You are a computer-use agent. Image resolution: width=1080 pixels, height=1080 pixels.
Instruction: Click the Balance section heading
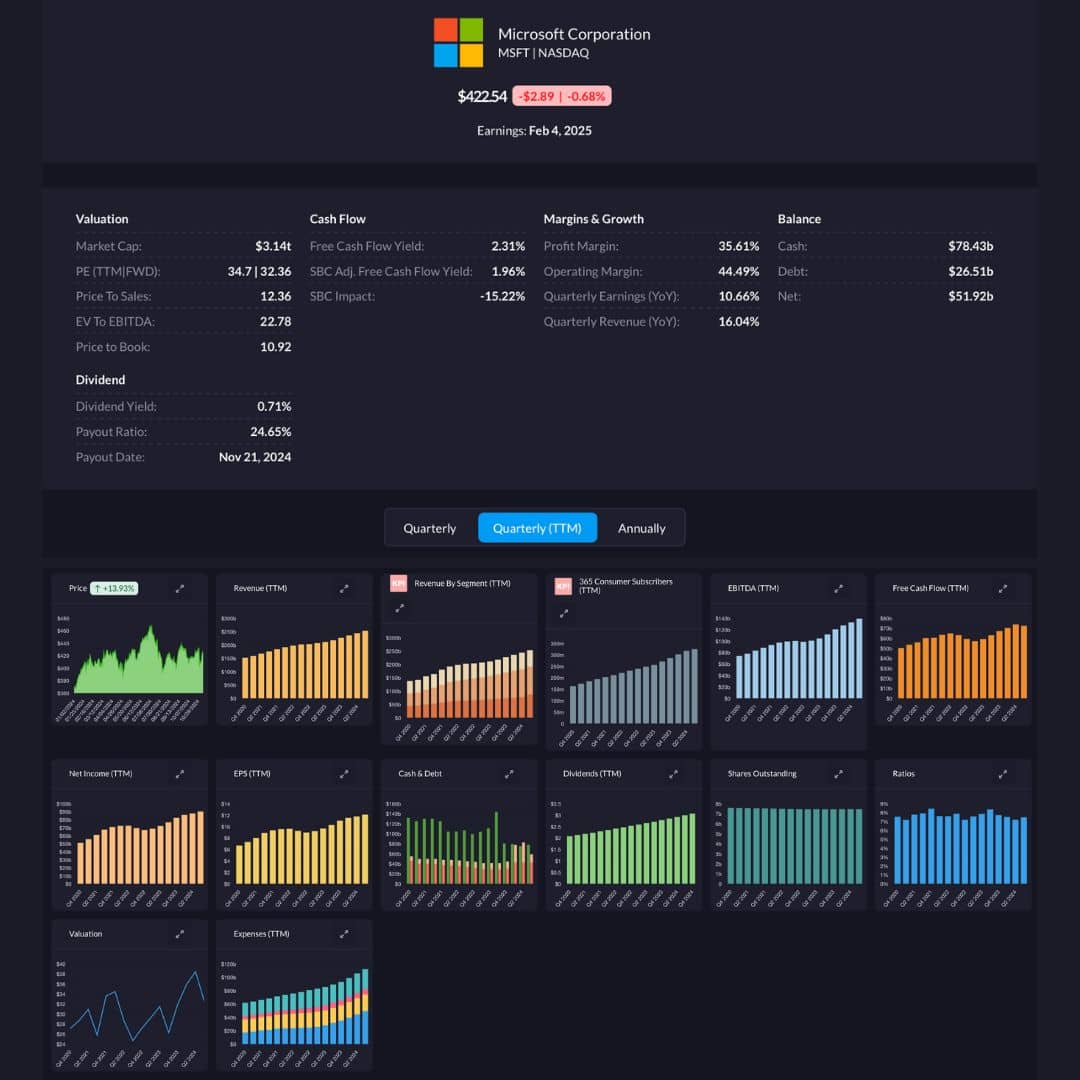[799, 219]
